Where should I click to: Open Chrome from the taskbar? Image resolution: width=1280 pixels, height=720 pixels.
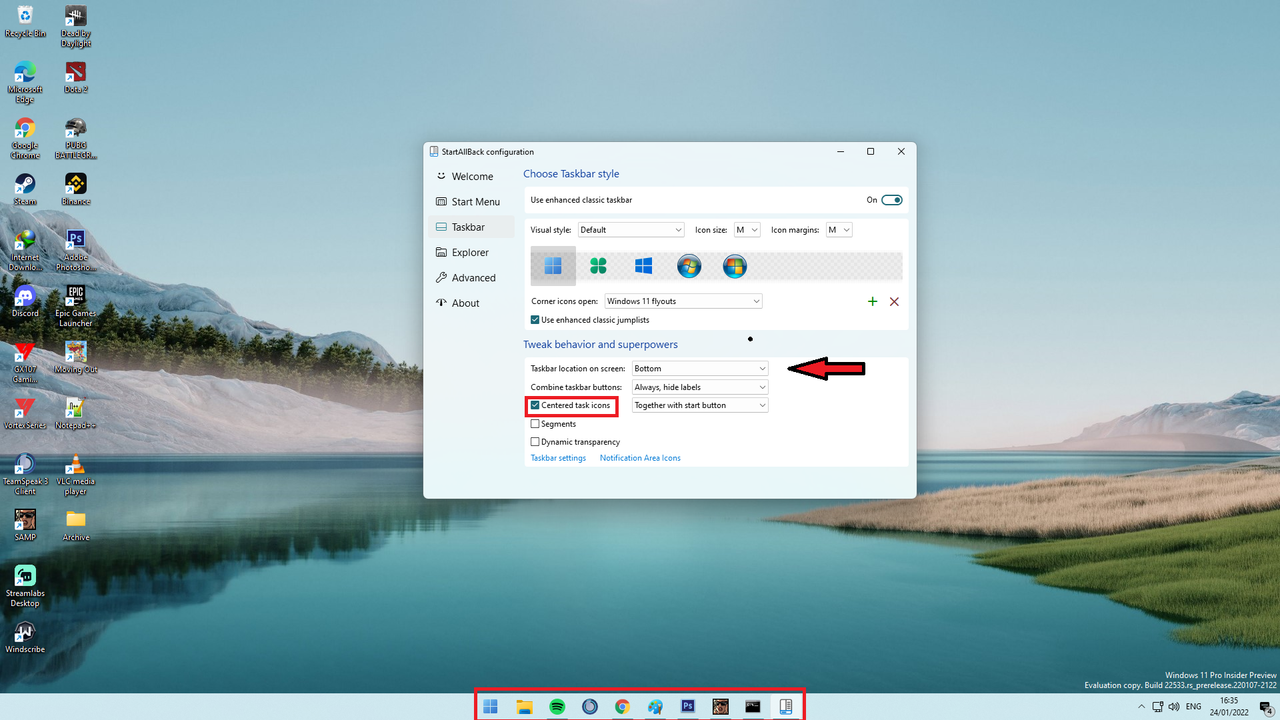pyautogui.click(x=622, y=706)
